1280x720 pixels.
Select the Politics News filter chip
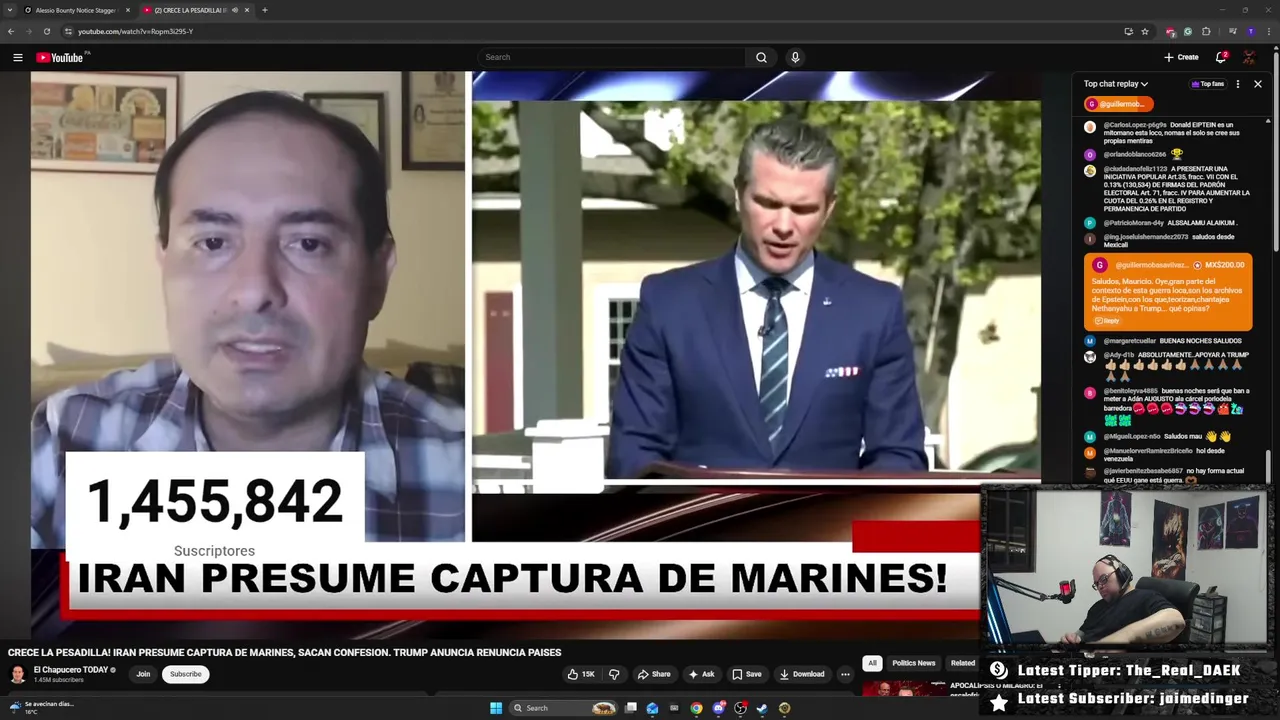coord(914,663)
